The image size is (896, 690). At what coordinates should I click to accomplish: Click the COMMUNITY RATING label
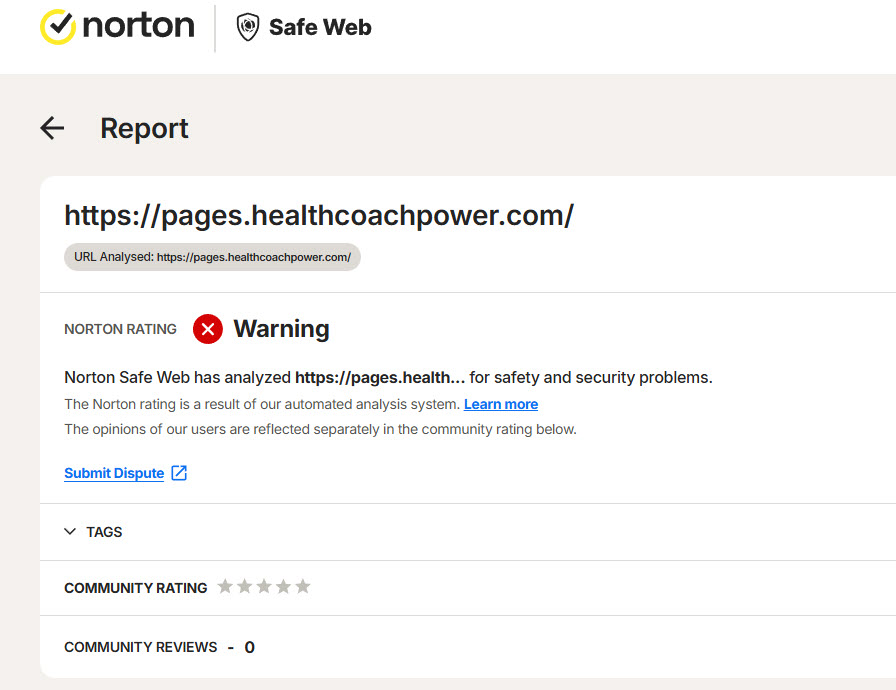click(135, 588)
